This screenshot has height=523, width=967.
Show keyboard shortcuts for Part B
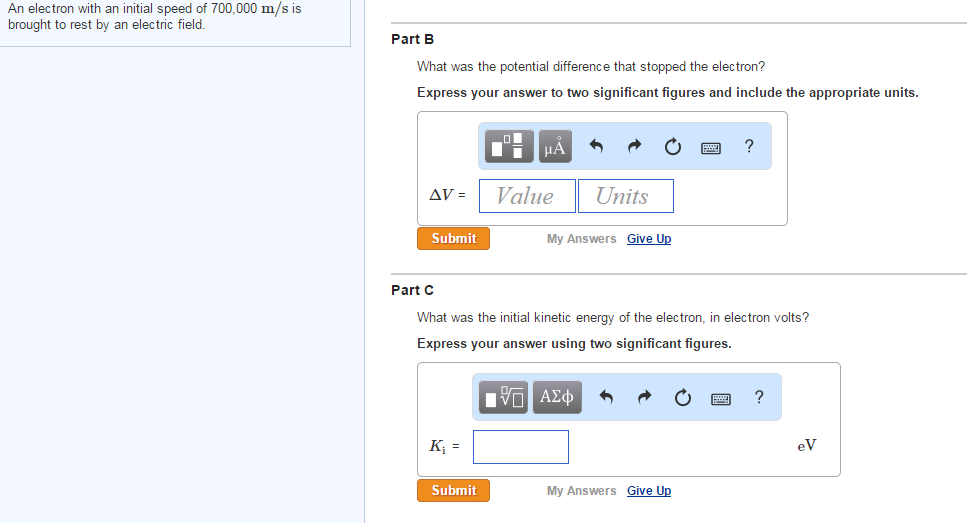[711, 148]
